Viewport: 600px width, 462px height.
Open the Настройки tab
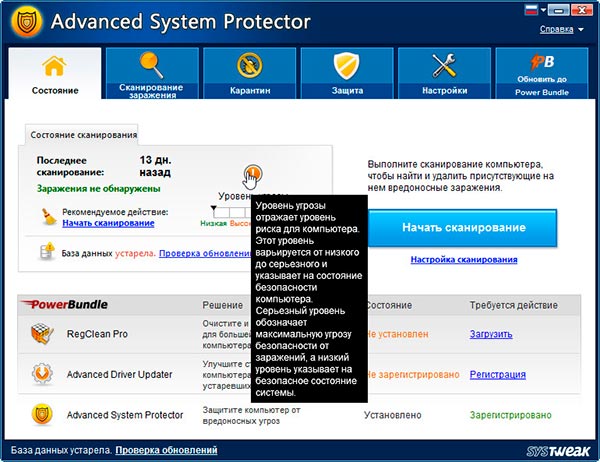tap(444, 73)
